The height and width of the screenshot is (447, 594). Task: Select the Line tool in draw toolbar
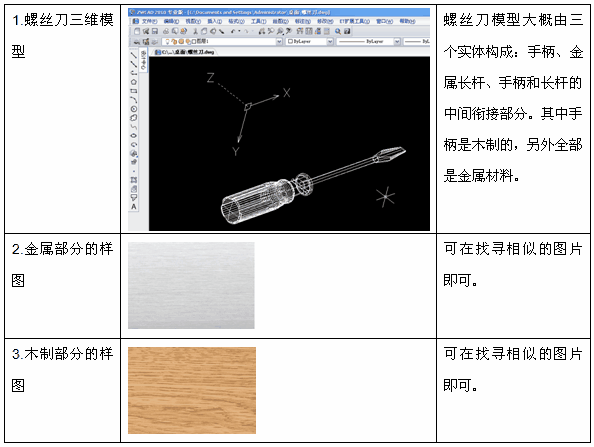pos(133,56)
